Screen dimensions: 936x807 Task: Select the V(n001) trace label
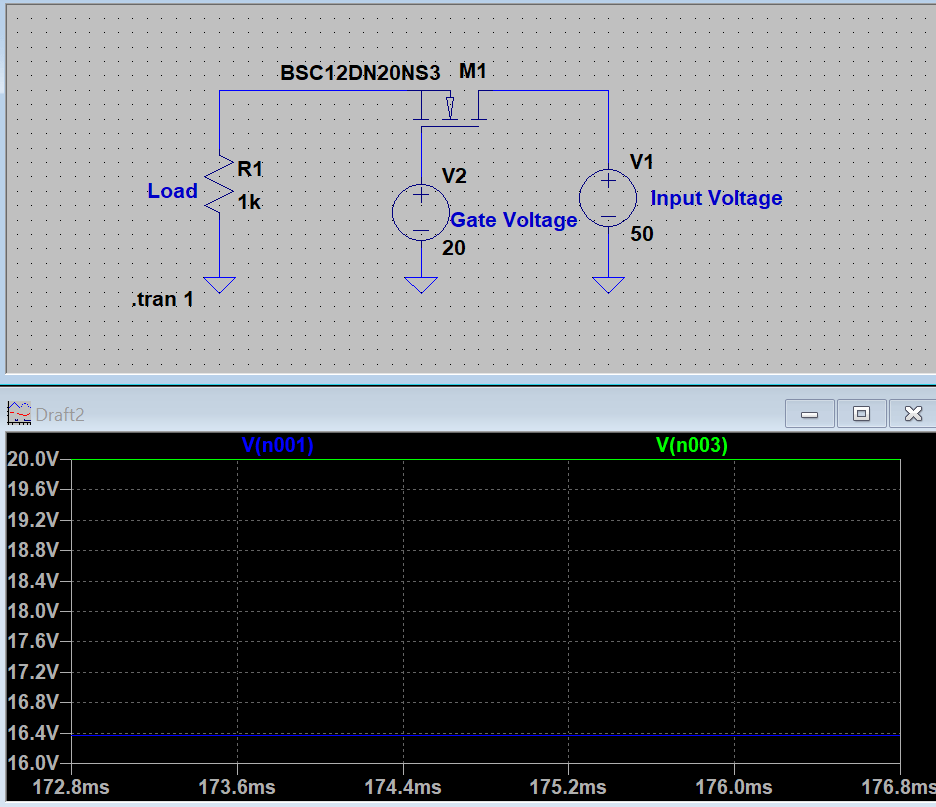278,445
